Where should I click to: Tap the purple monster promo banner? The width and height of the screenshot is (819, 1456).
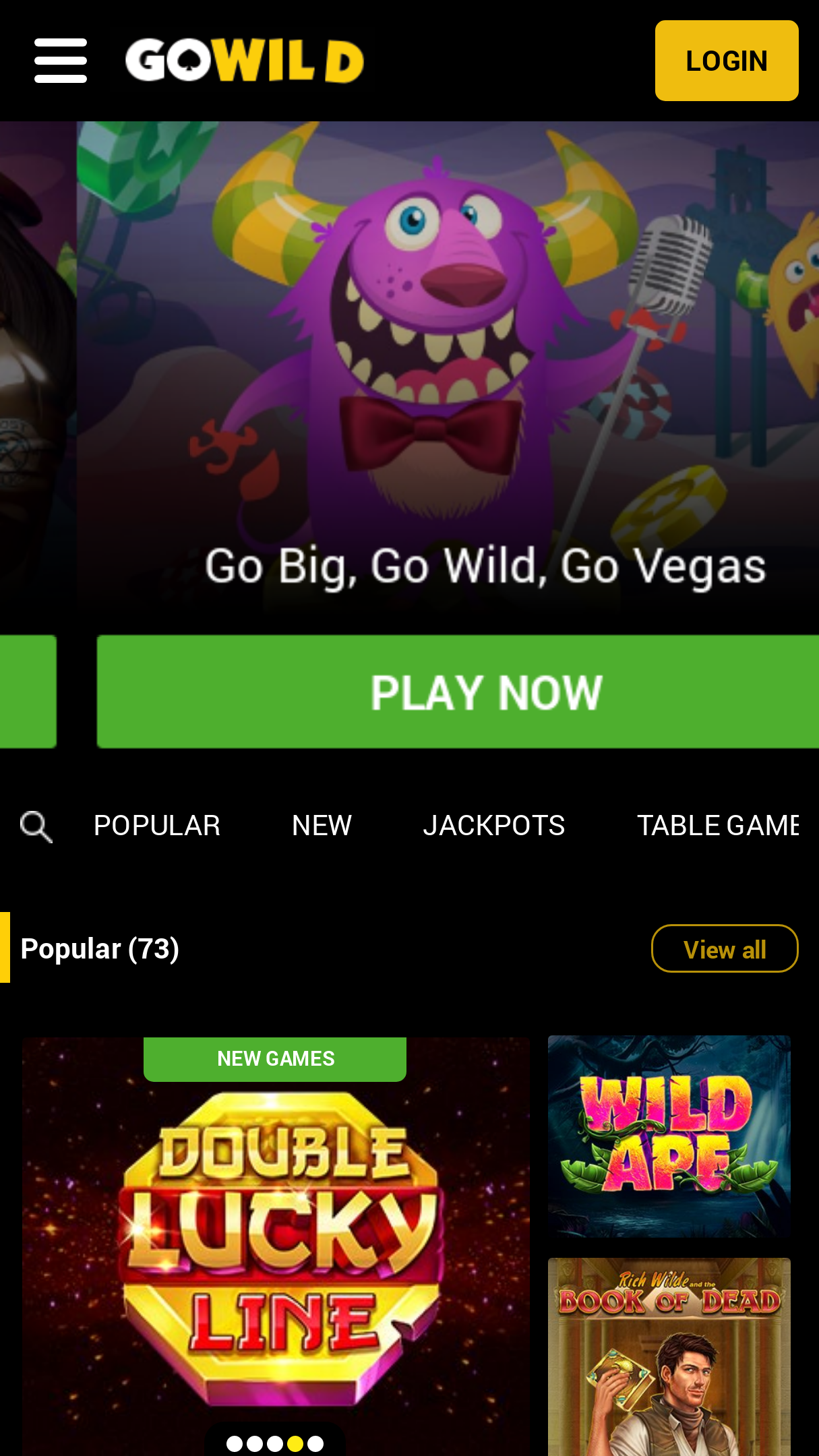[x=448, y=367]
